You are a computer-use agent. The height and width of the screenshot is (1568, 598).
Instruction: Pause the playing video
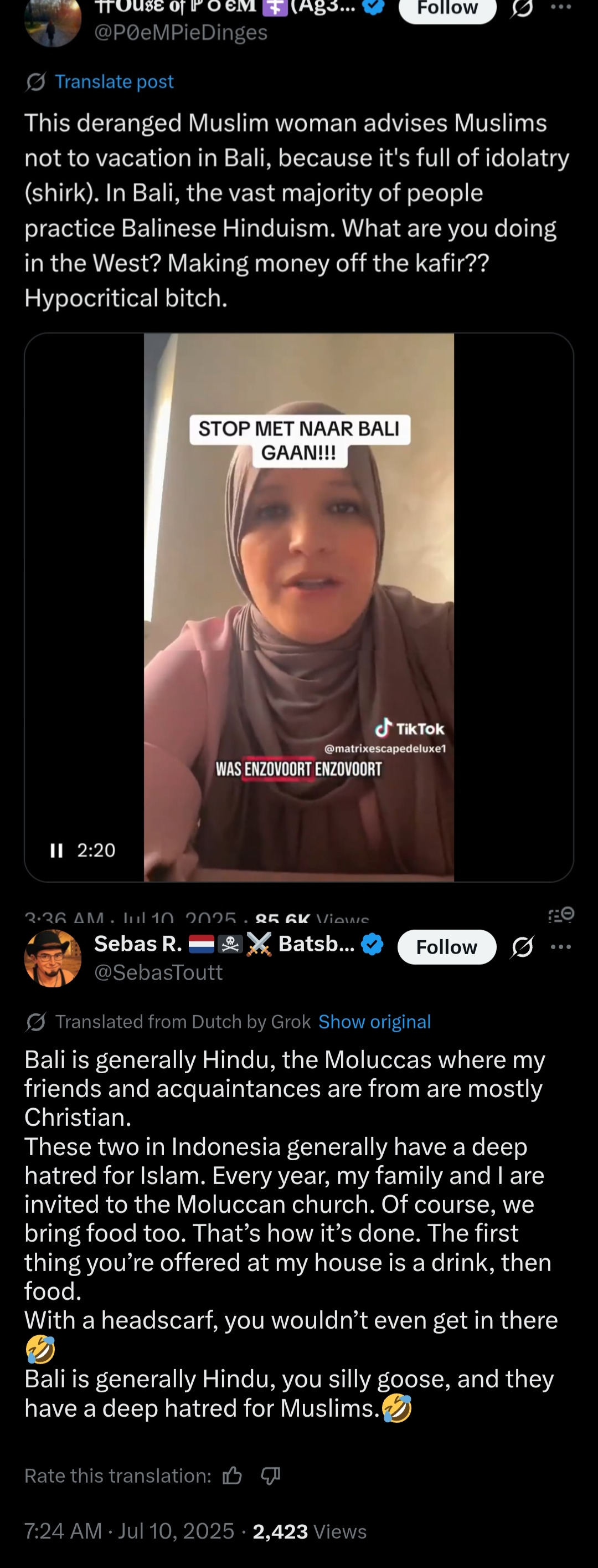point(56,850)
